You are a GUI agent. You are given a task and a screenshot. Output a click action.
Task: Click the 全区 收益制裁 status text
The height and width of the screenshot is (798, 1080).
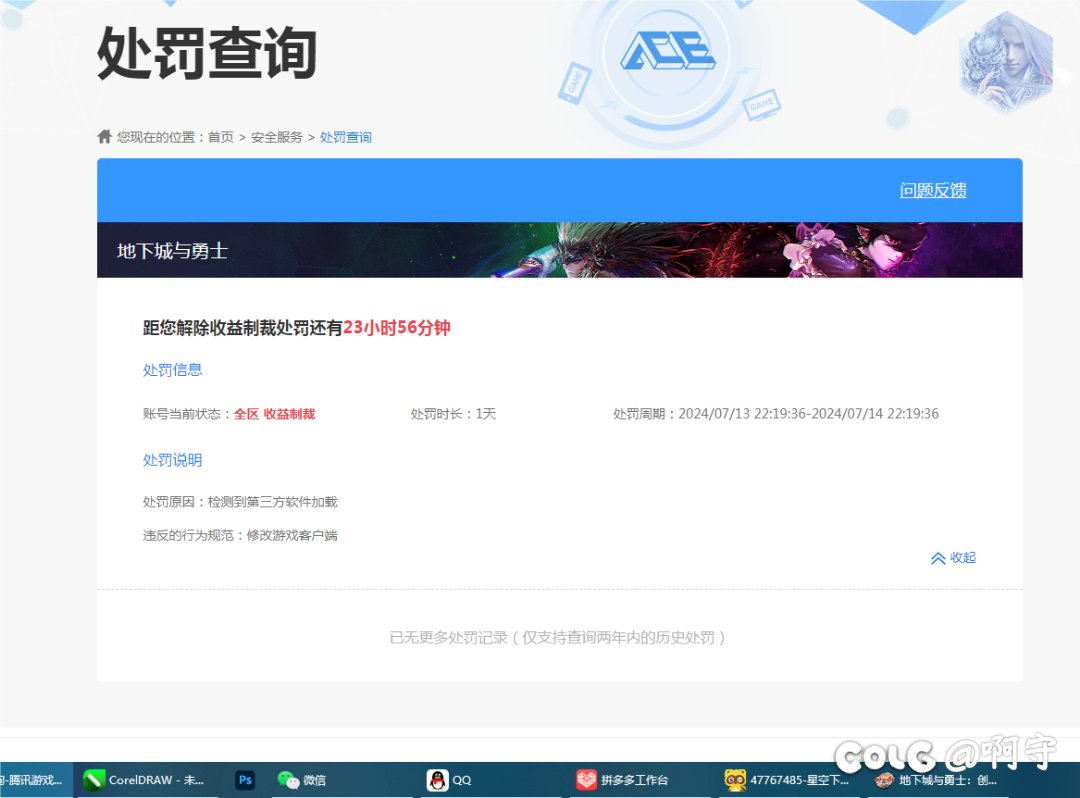(274, 414)
